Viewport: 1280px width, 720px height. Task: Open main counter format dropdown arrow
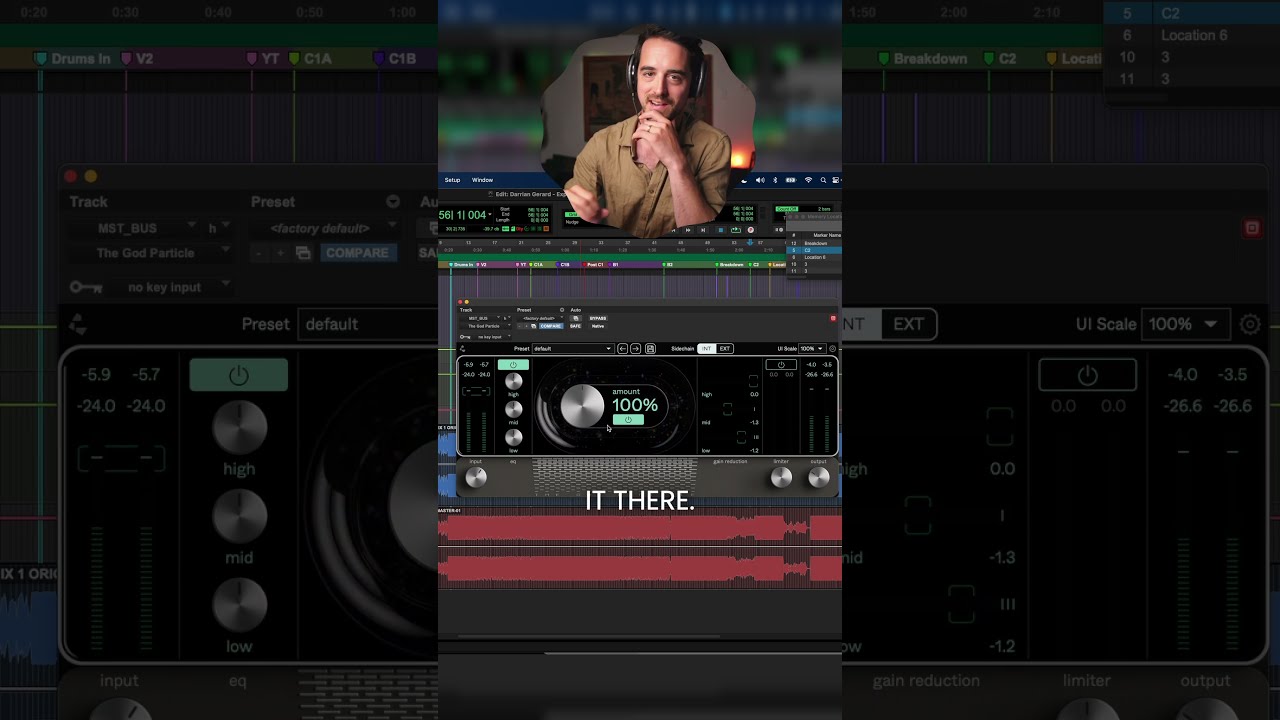coord(490,214)
